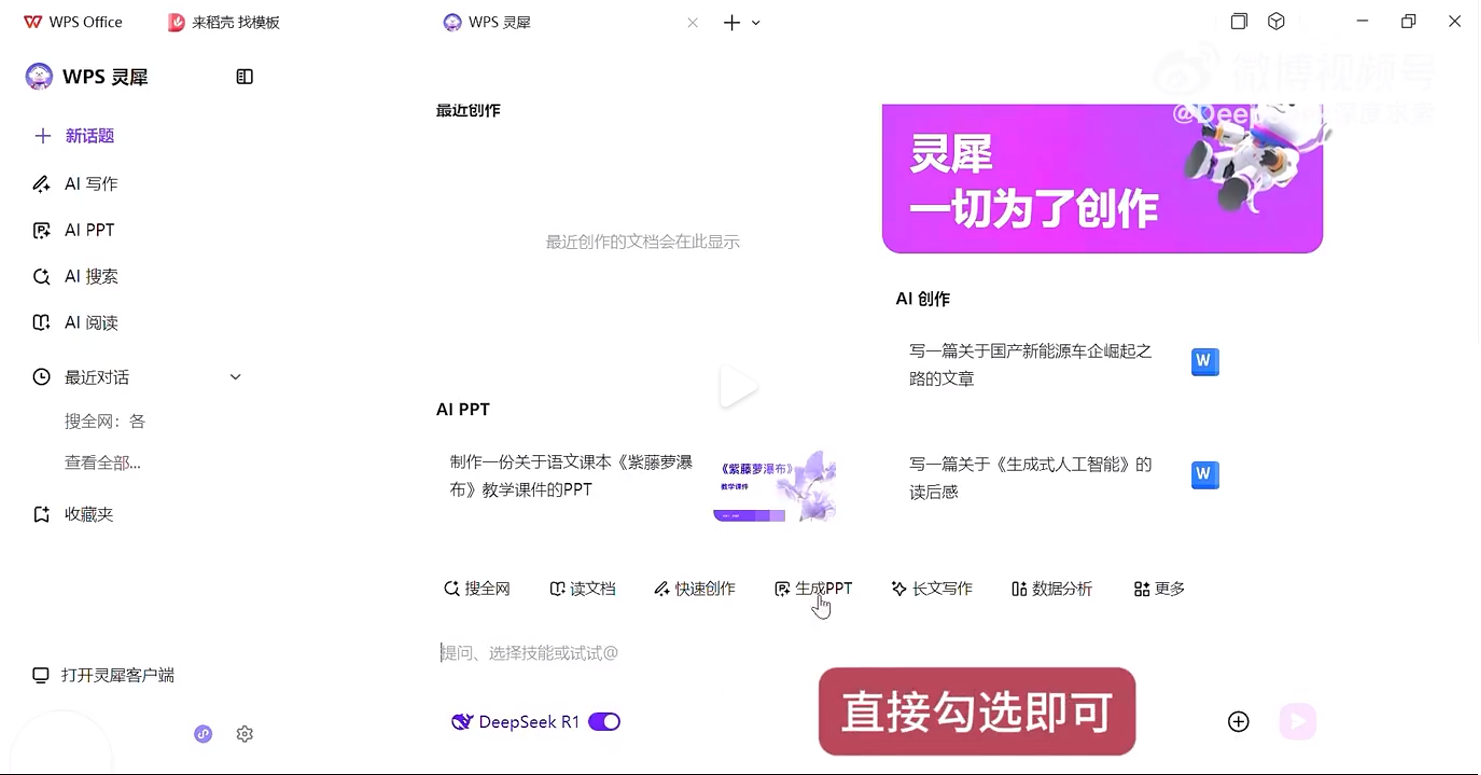
Task: Open AI 搜索 in the sidebar
Action: click(x=76, y=276)
